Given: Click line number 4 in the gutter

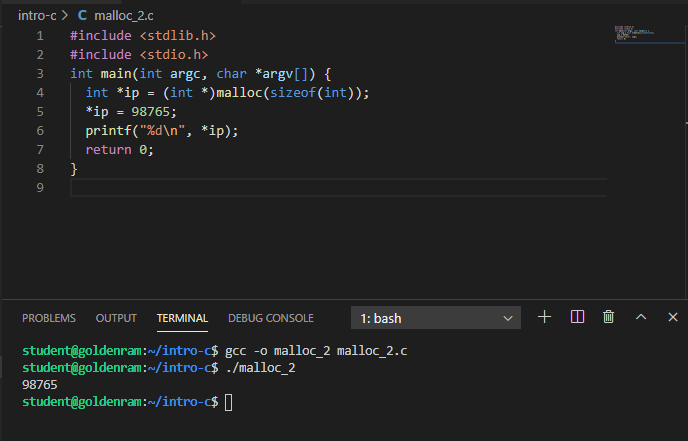Looking at the screenshot, I should click(40, 93).
